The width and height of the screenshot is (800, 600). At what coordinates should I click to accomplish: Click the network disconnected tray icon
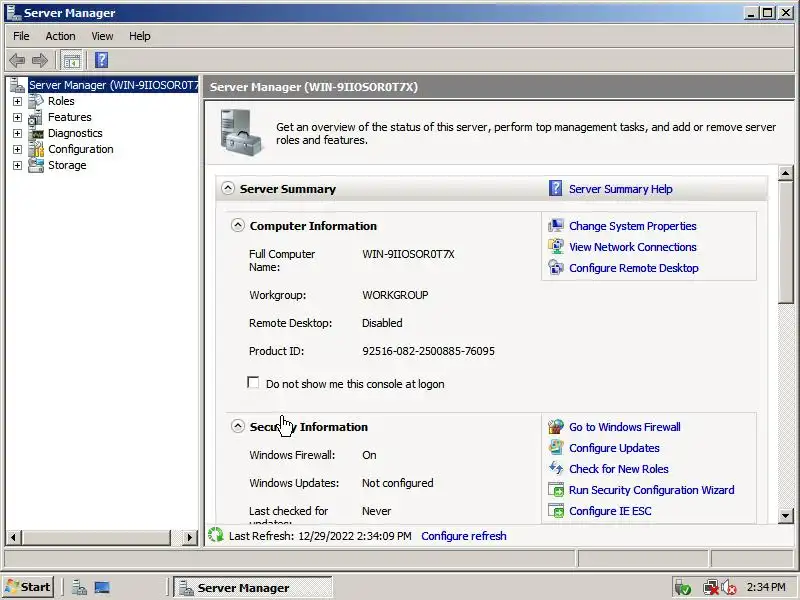tap(710, 588)
